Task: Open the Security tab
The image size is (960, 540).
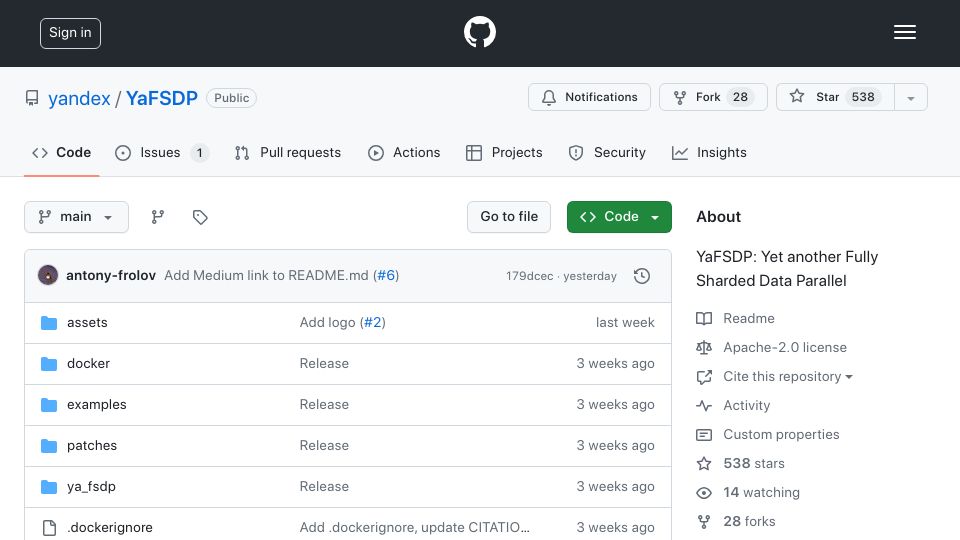Action: tap(607, 152)
